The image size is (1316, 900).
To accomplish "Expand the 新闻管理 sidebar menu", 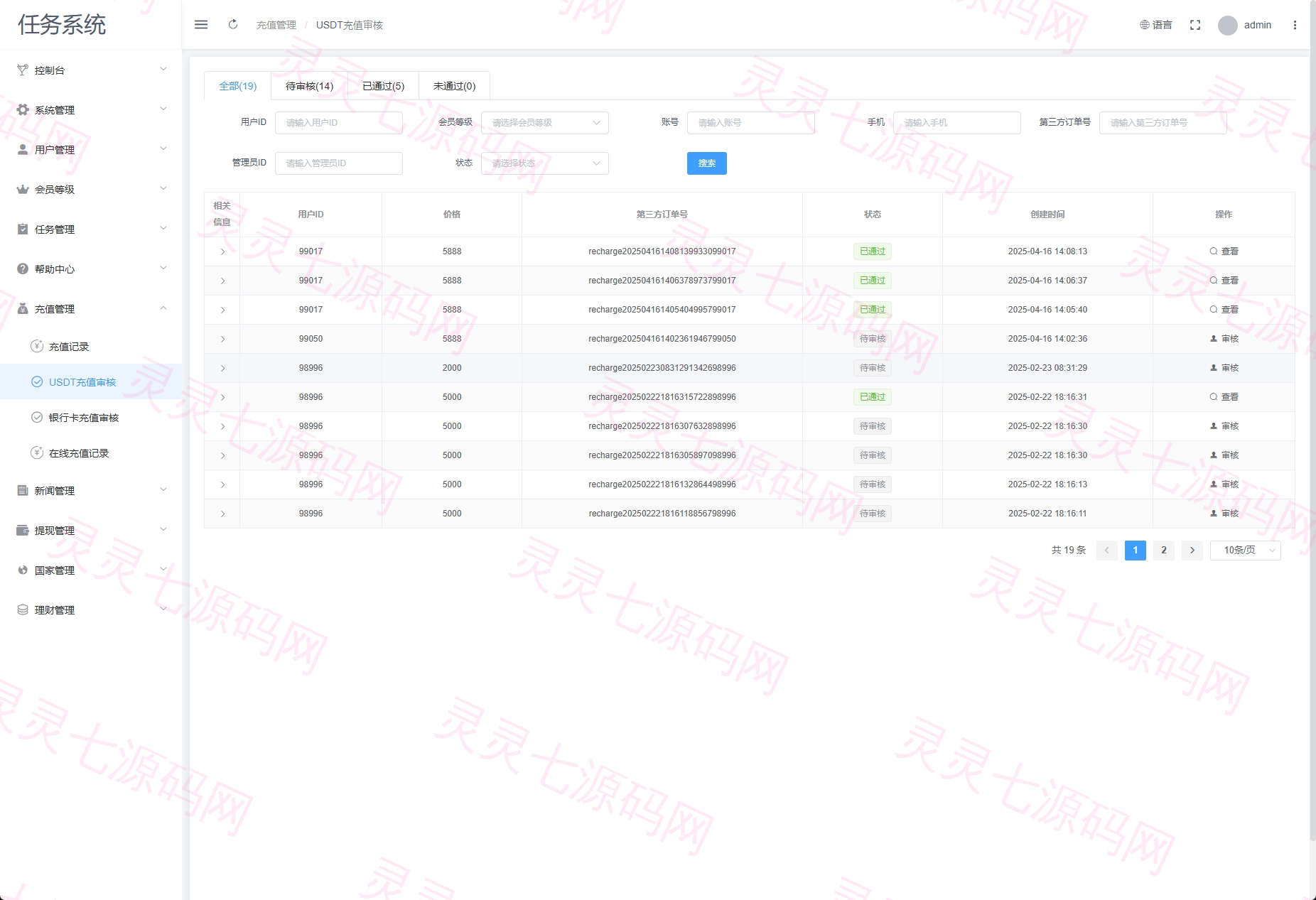I will click(x=91, y=491).
